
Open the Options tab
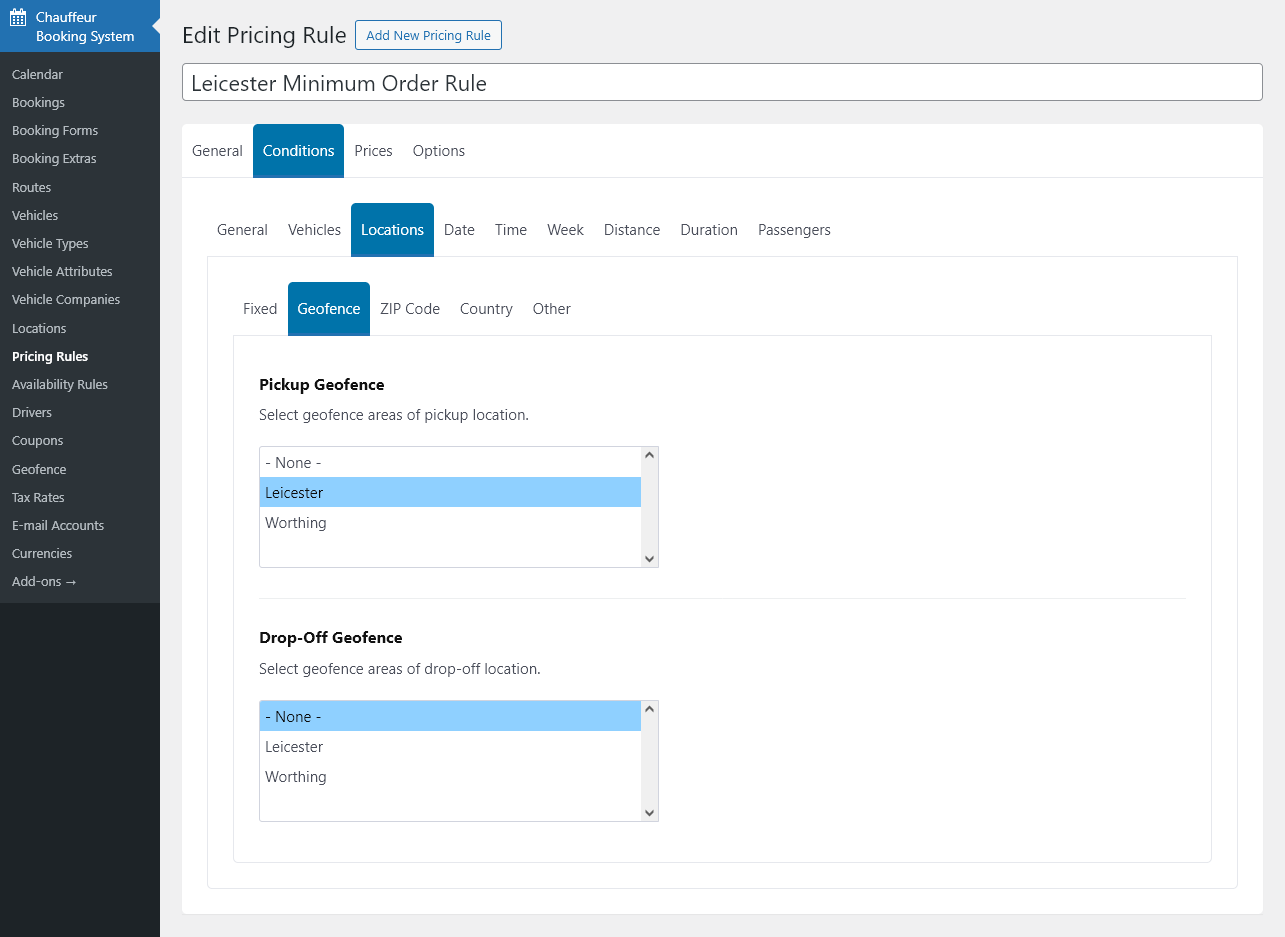click(x=438, y=151)
